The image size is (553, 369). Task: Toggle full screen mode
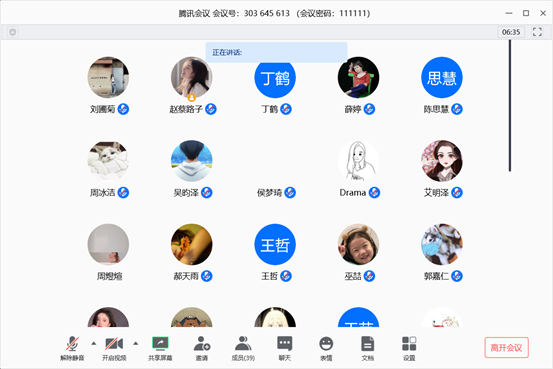point(537,32)
